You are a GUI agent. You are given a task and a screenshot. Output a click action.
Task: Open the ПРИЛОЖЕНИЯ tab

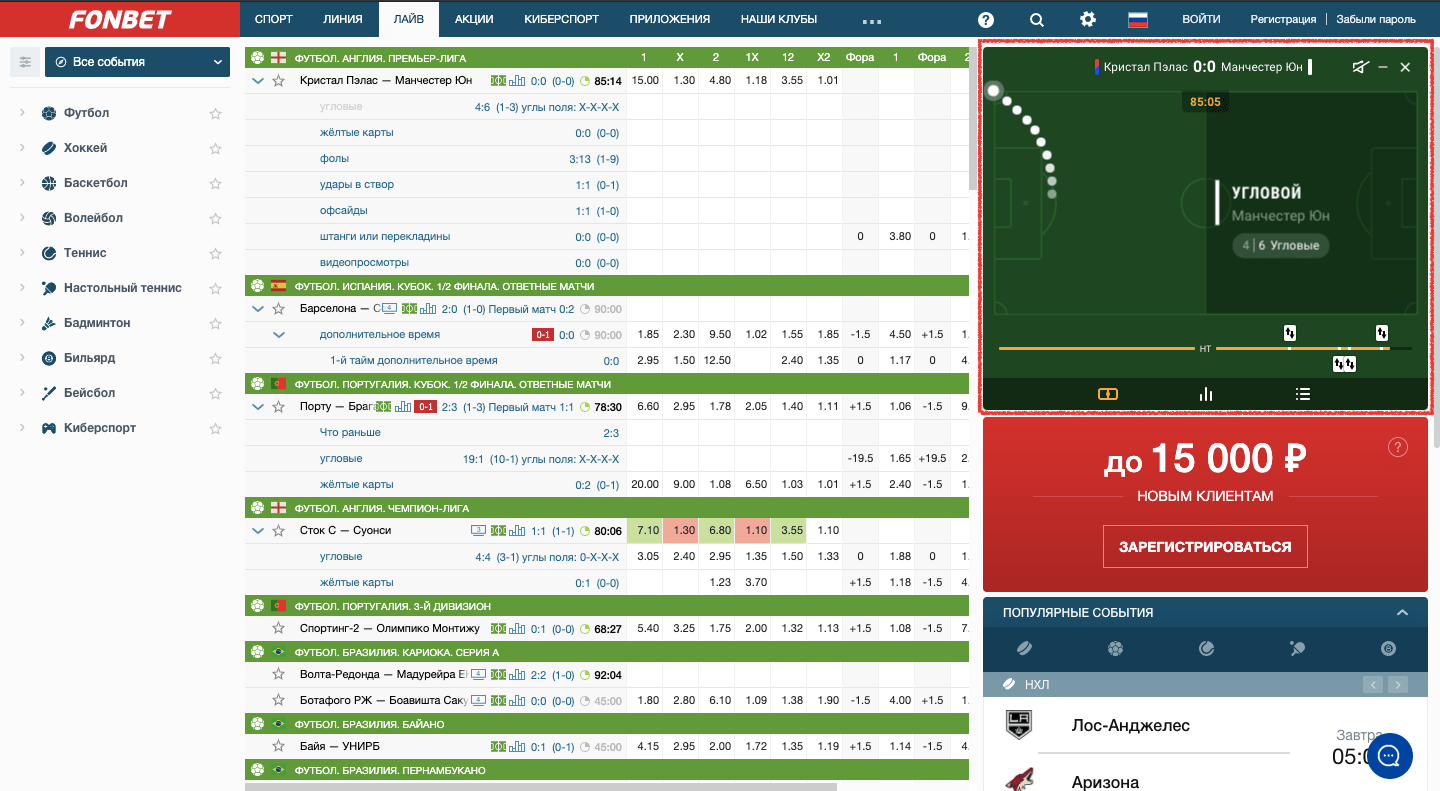(670, 19)
